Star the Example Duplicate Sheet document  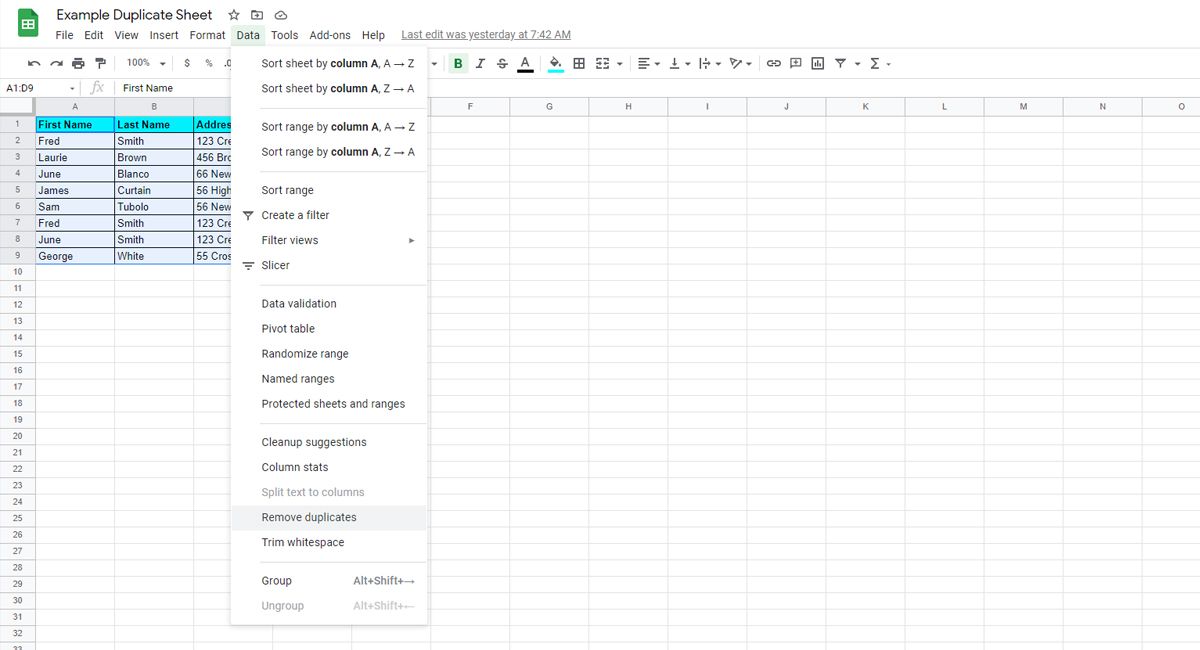pos(233,15)
